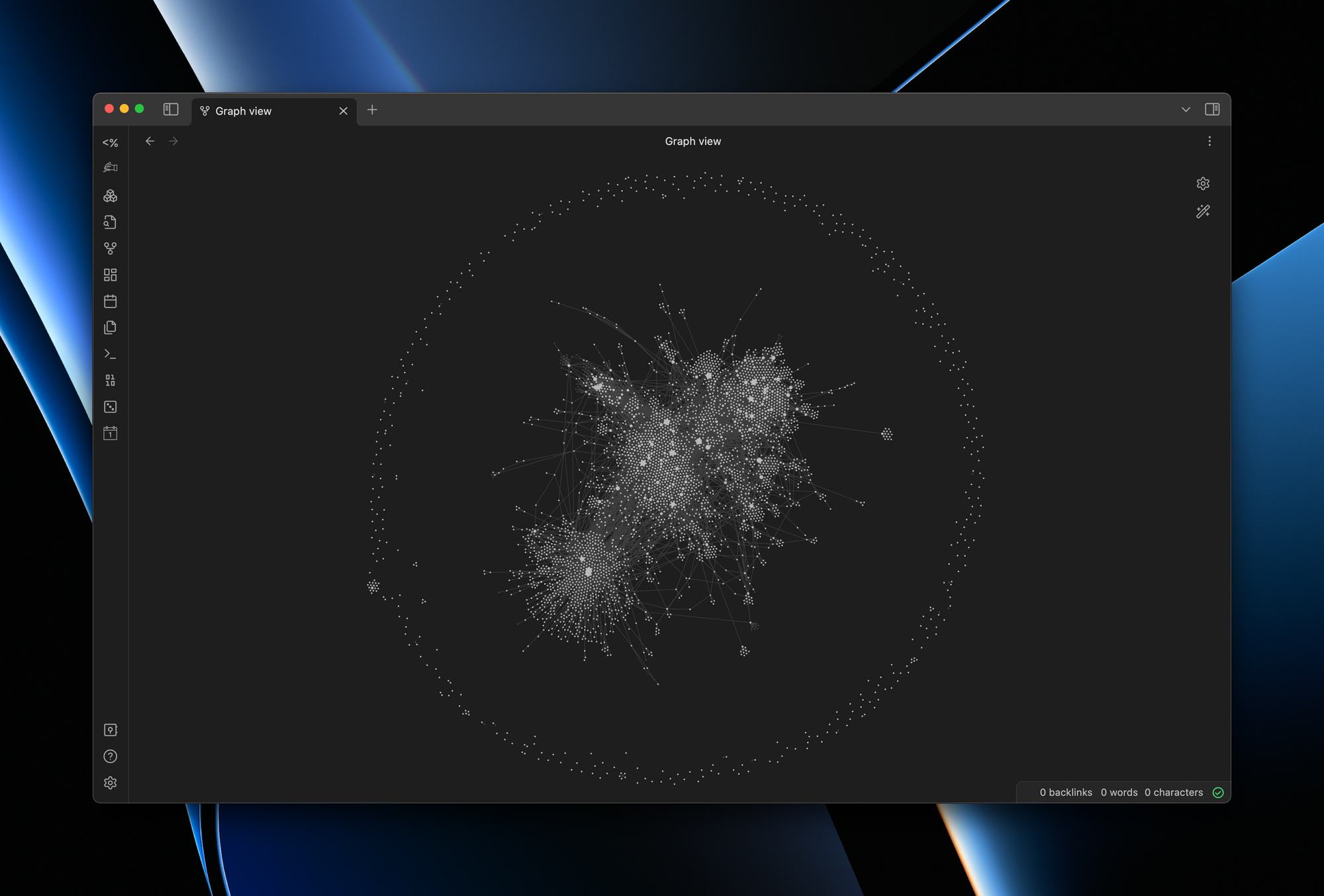This screenshot has height=896, width=1324.
Task: Toggle the right sidebar panel
Action: click(1212, 109)
